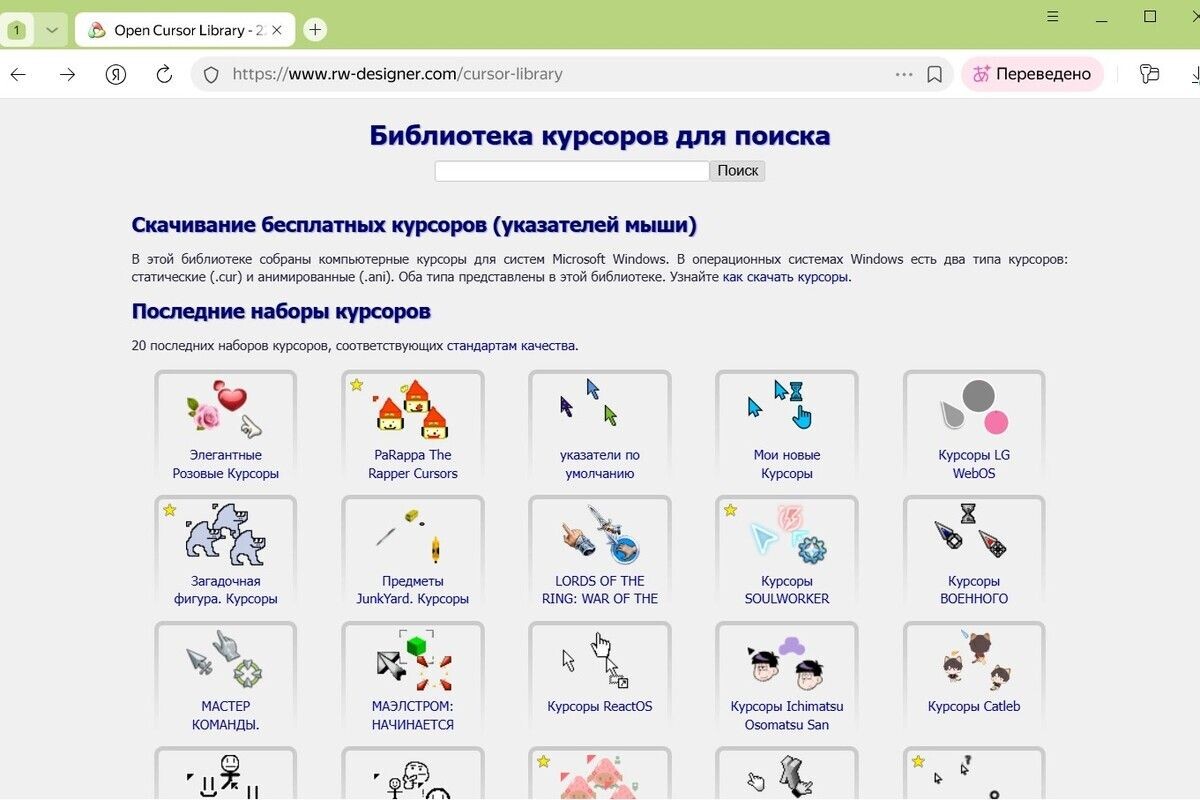Screen dimensions: 1200x800
Task: Close the Open Cursor Library tab
Action: coord(277,30)
